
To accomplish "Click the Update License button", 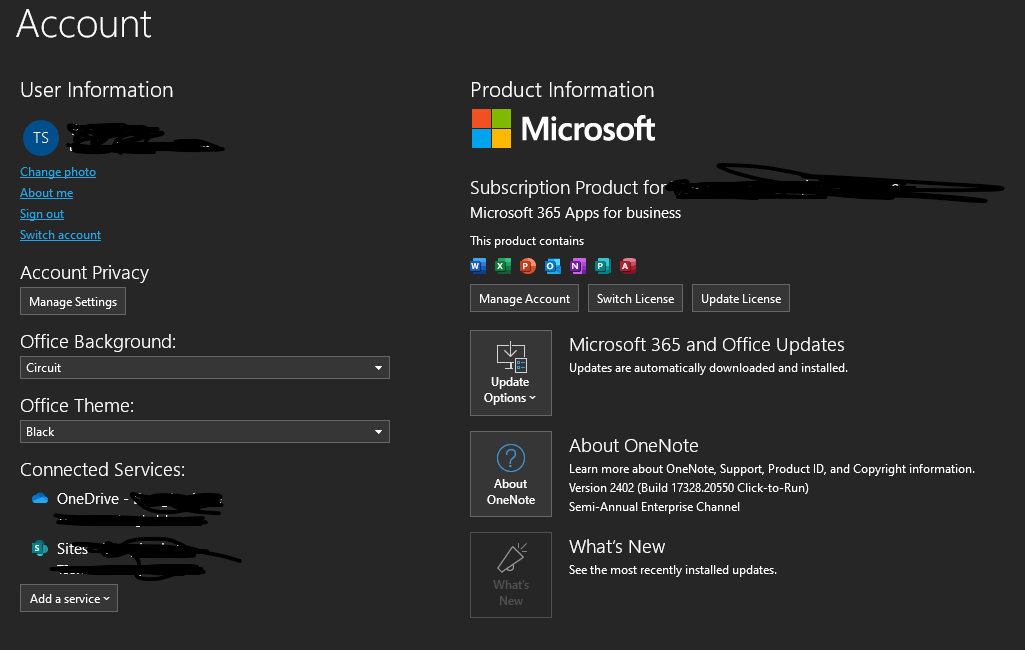I will tap(740, 297).
